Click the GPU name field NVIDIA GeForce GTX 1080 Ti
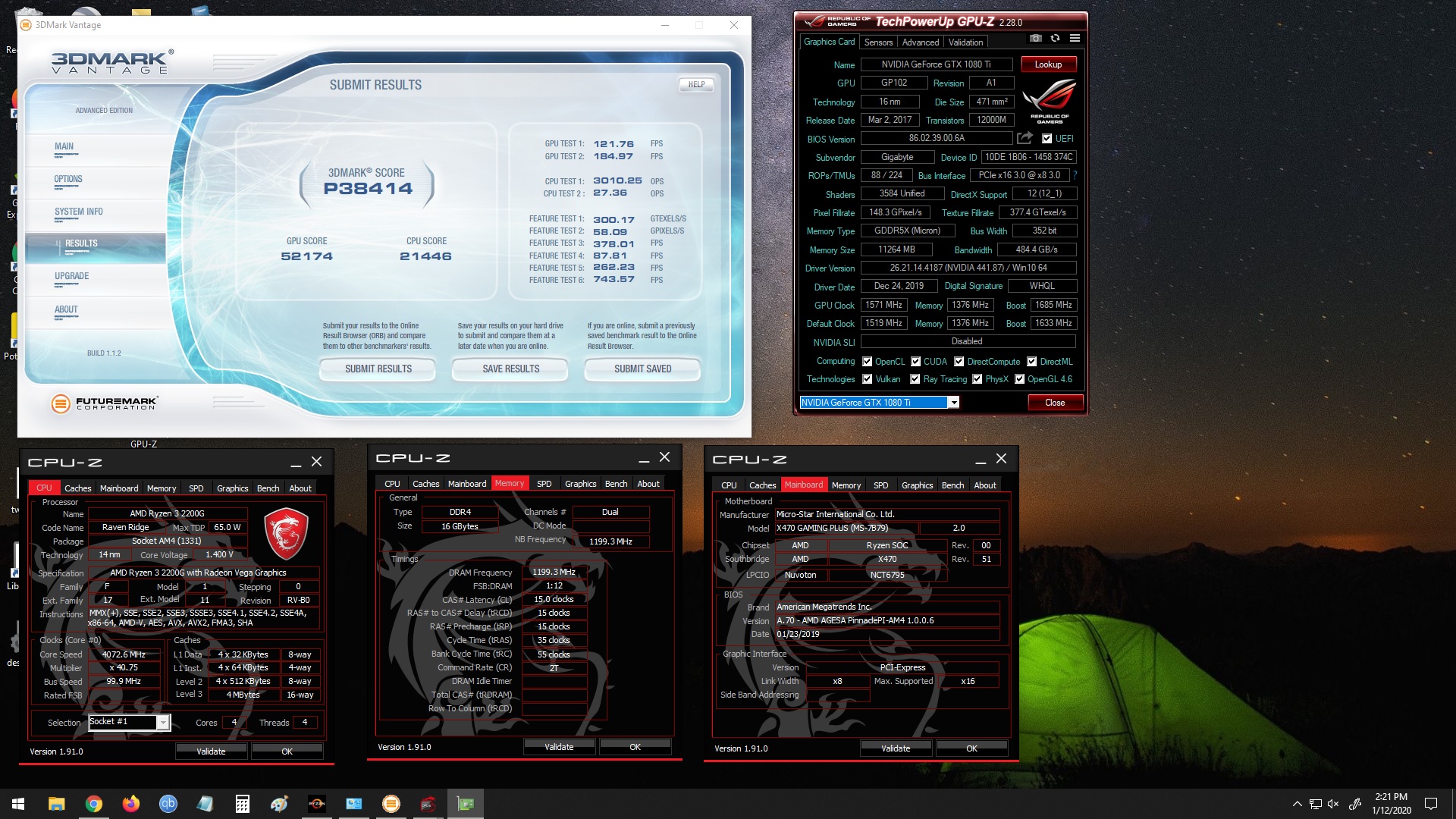Screen dimensions: 1456x819 [936, 64]
